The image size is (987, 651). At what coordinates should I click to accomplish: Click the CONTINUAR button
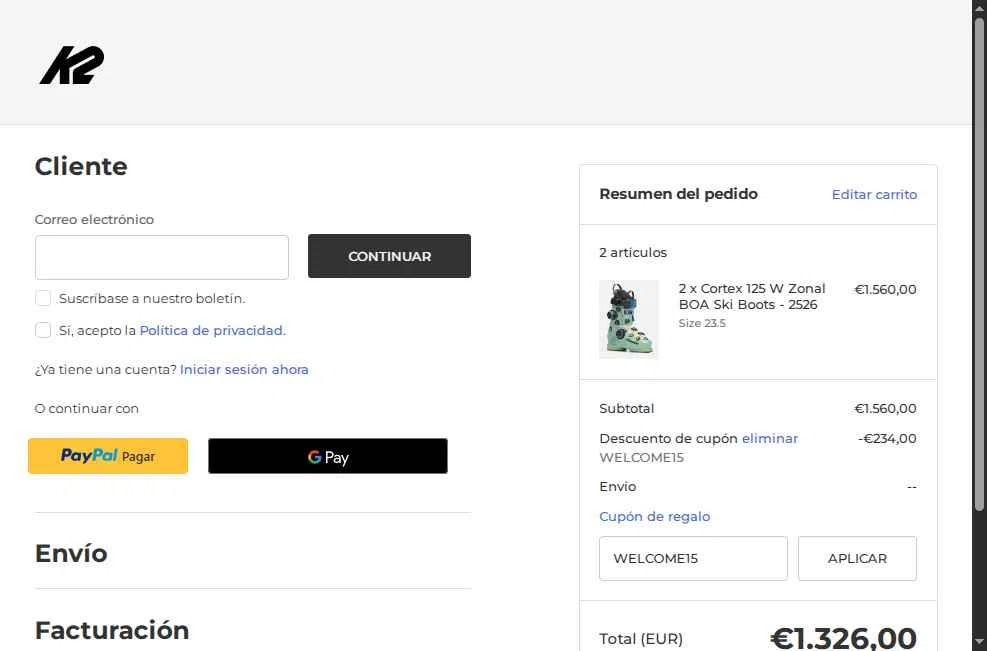tap(389, 256)
